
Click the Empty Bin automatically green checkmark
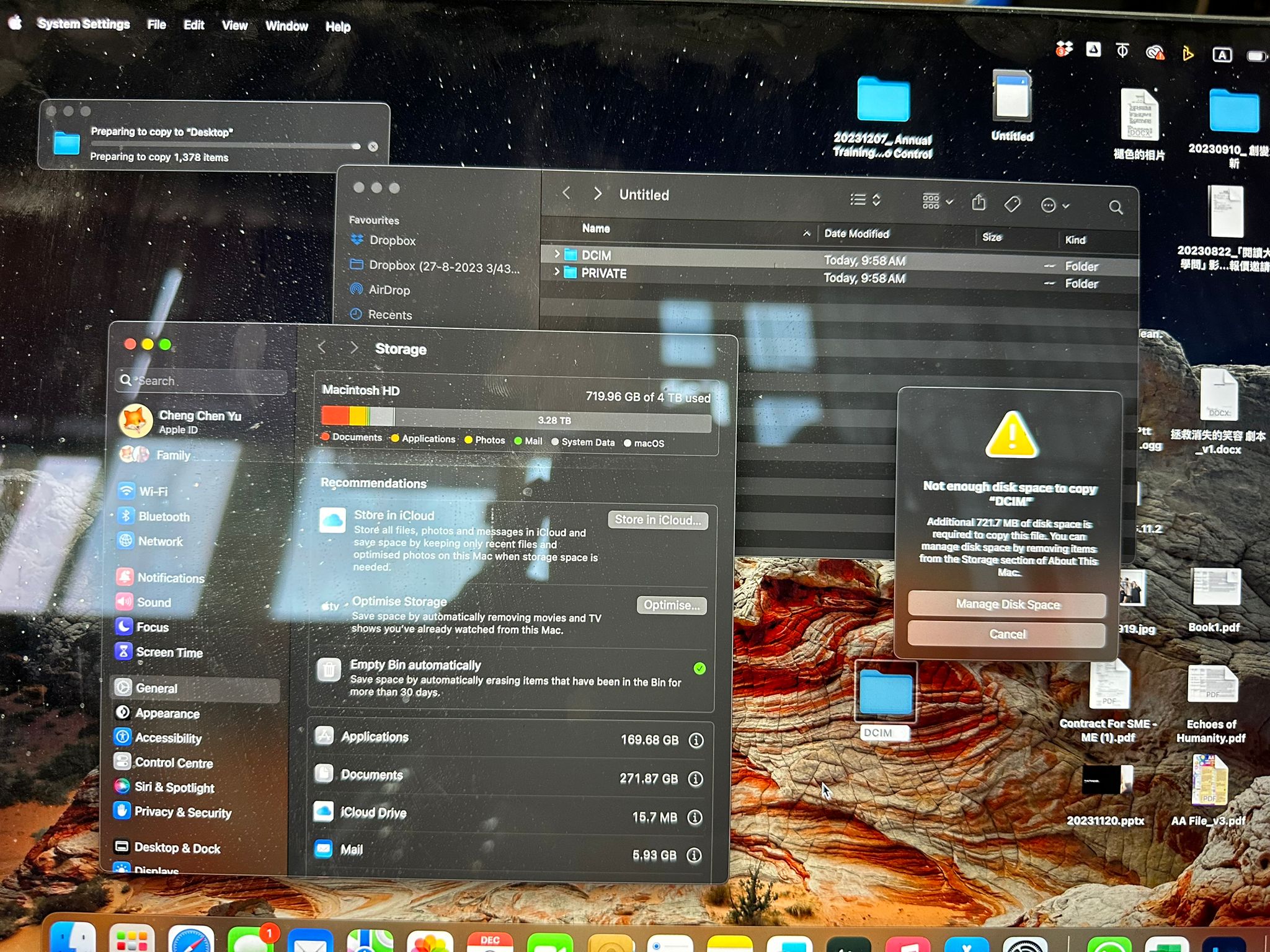[x=699, y=668]
